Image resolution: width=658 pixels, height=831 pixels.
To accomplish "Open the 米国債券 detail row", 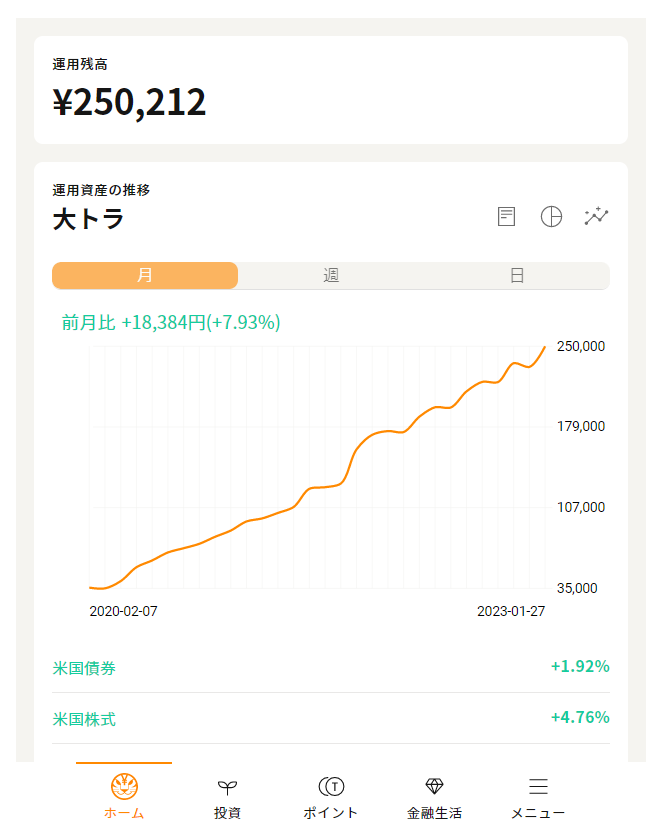I will coord(330,667).
